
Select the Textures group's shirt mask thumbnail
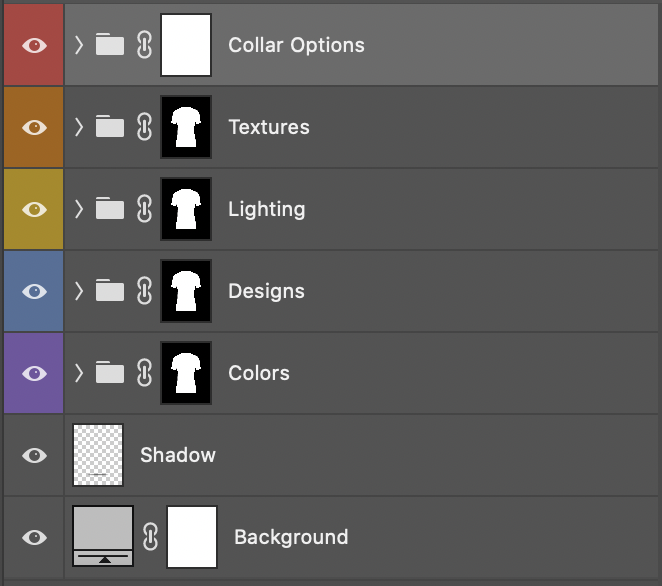[186, 127]
